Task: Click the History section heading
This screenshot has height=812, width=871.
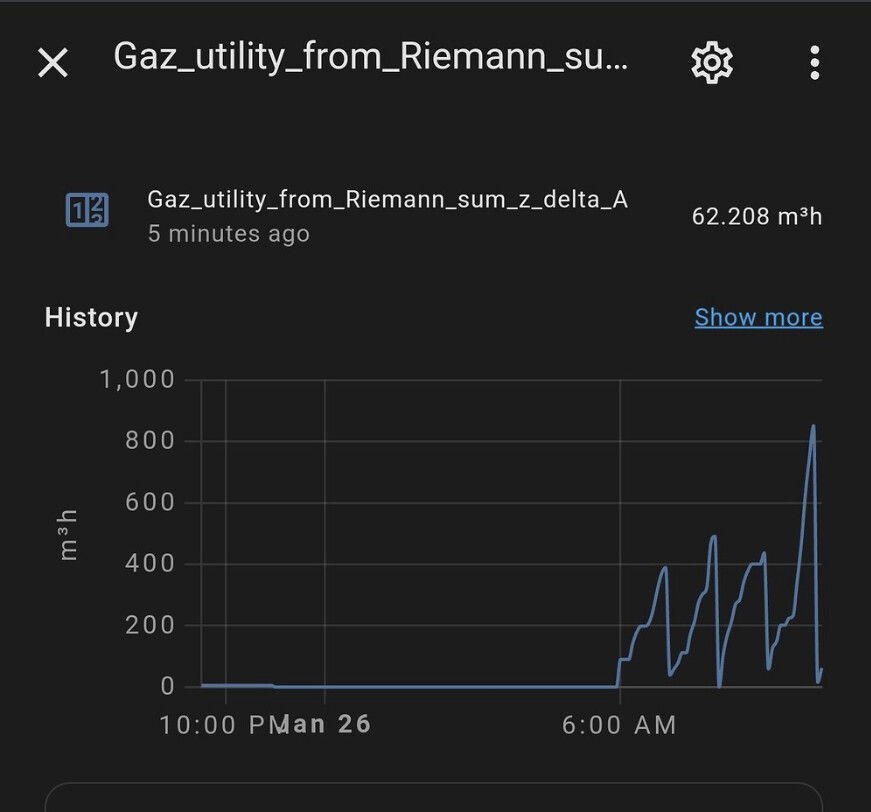Action: [x=91, y=318]
